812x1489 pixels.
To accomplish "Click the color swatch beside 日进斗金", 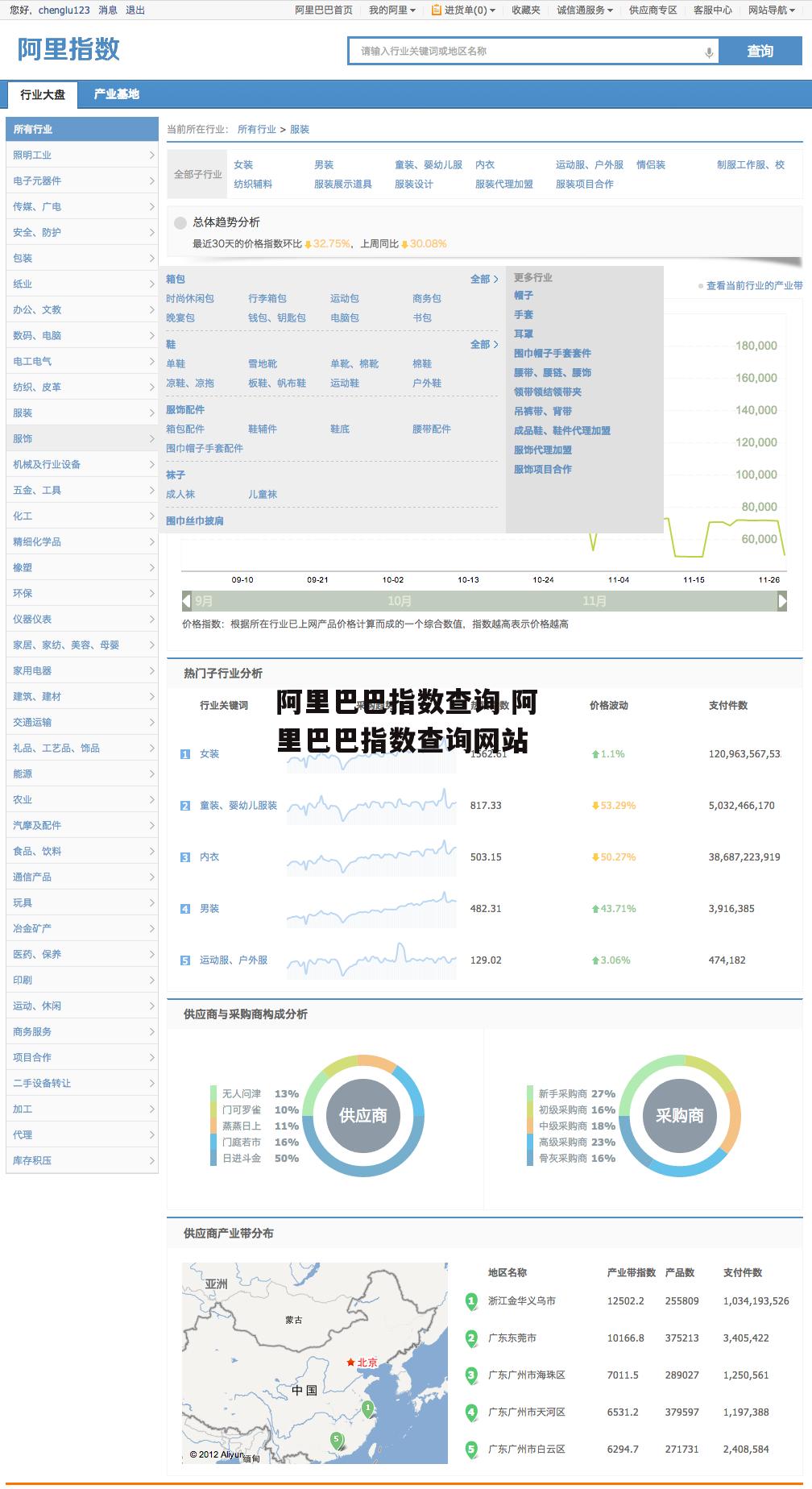I will 214,1159.
